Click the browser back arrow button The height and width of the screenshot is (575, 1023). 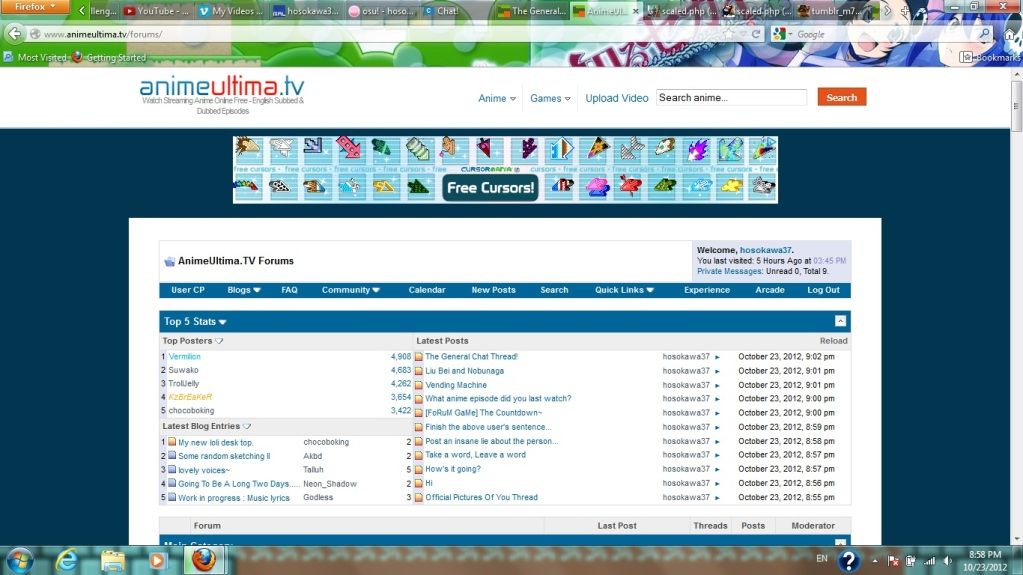click(x=15, y=34)
